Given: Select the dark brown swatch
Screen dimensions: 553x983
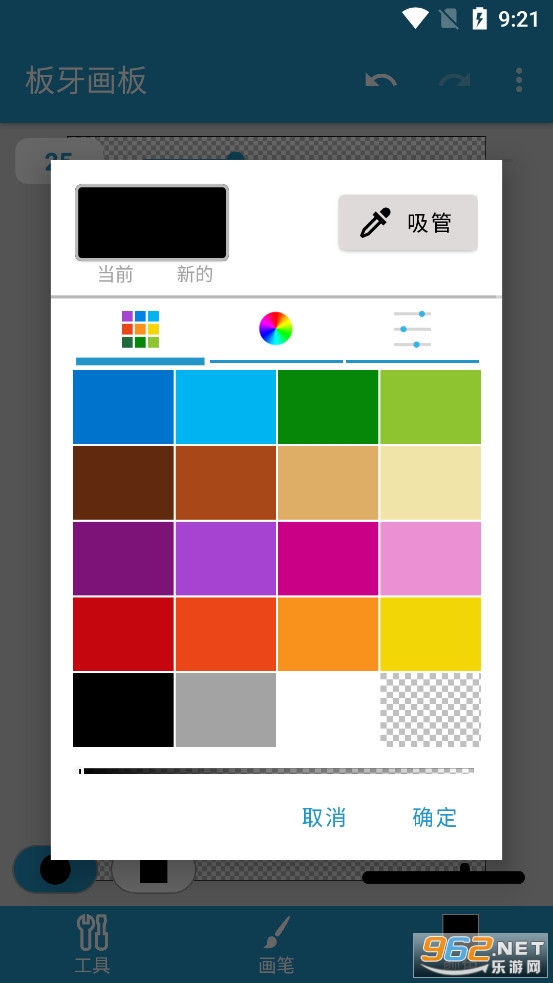Looking at the screenshot, I should click(x=124, y=483).
